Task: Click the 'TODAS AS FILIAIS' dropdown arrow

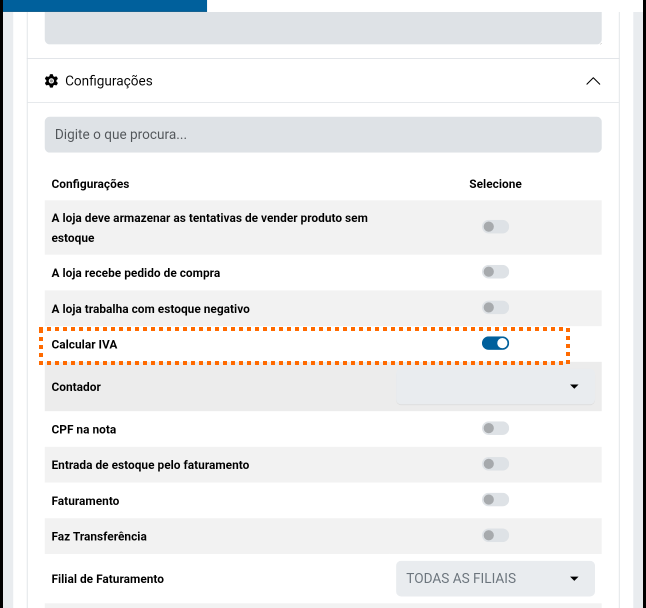Action: [574, 578]
